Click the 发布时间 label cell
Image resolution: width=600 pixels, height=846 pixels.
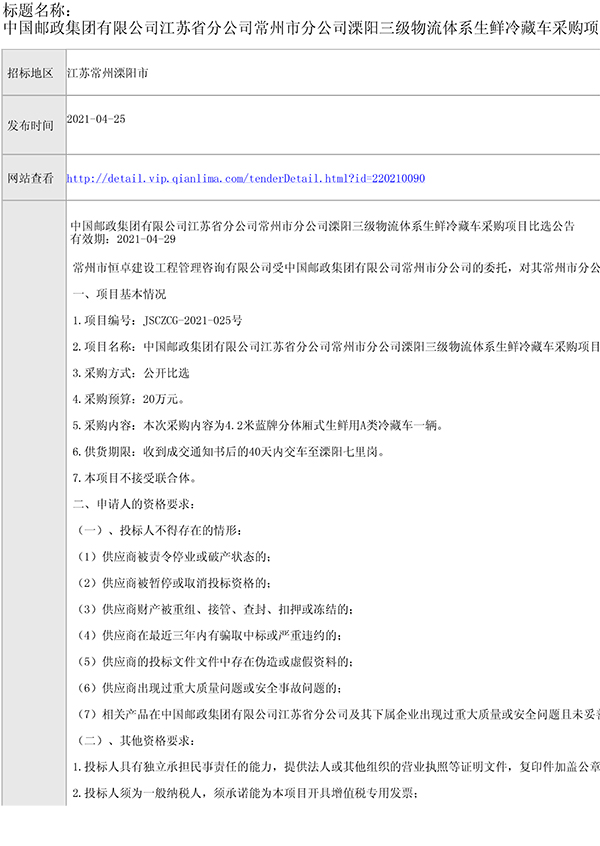(x=34, y=125)
